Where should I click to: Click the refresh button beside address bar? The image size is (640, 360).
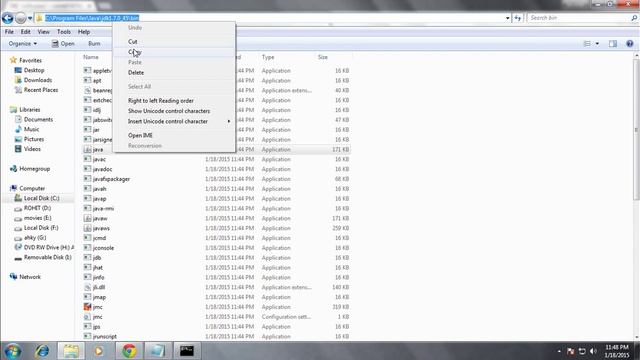(x=518, y=18)
